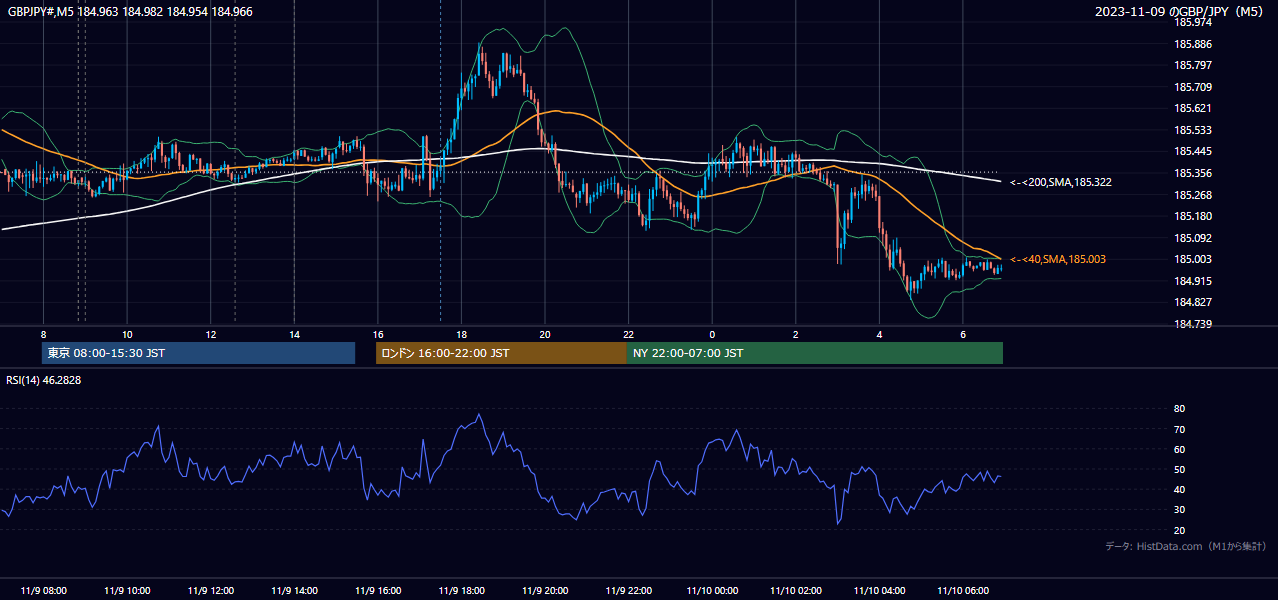
Task: Click price axis value 185.533
Action: 1192,130
